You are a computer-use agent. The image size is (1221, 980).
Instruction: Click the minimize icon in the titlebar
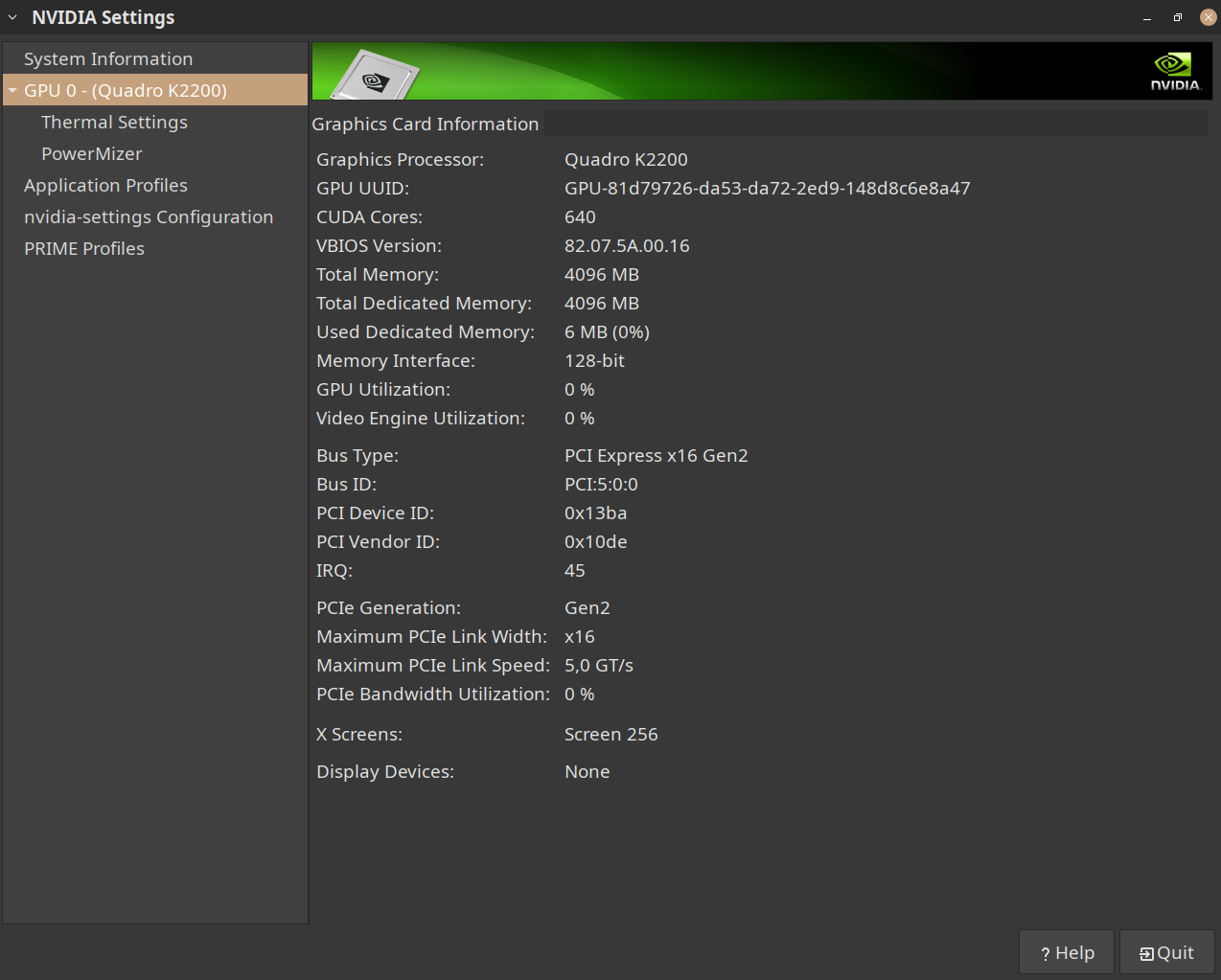point(1146,17)
